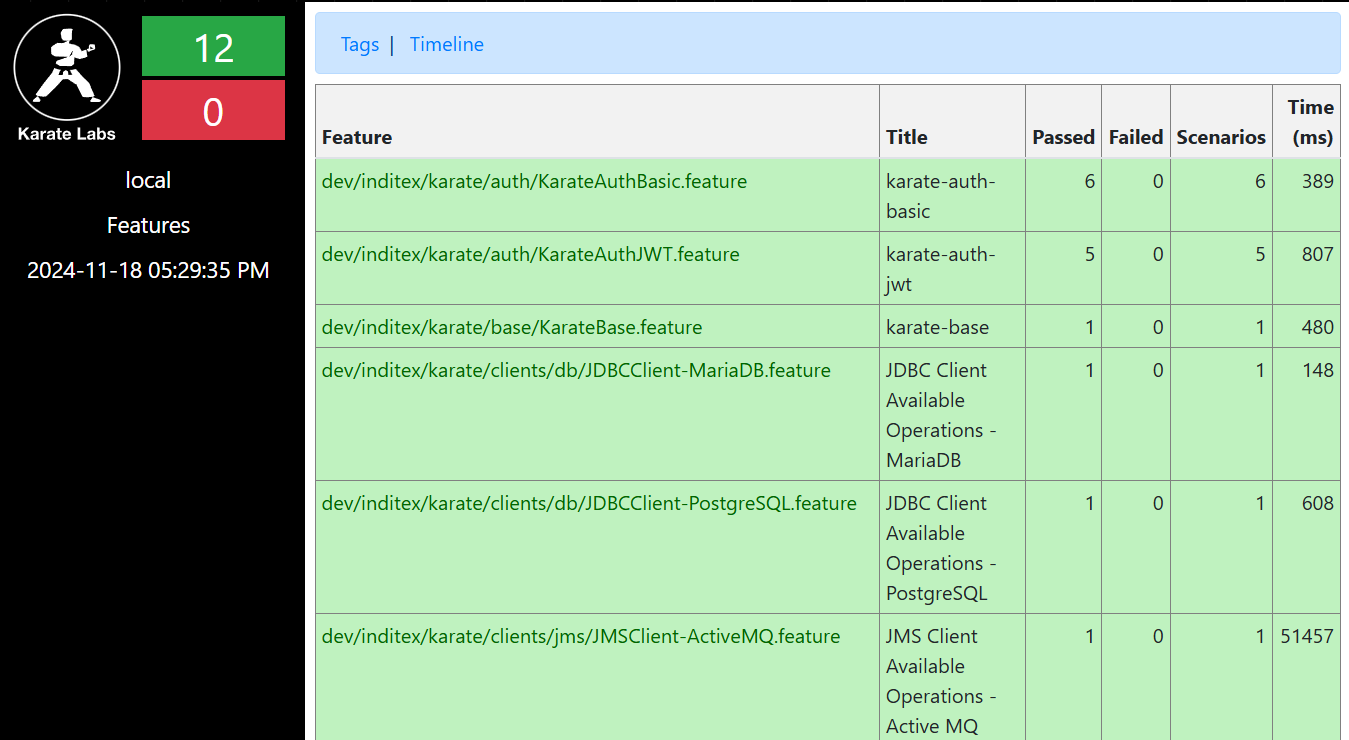This screenshot has width=1349, height=740.
Task: Click the Features label in sidebar
Action: click(x=148, y=225)
